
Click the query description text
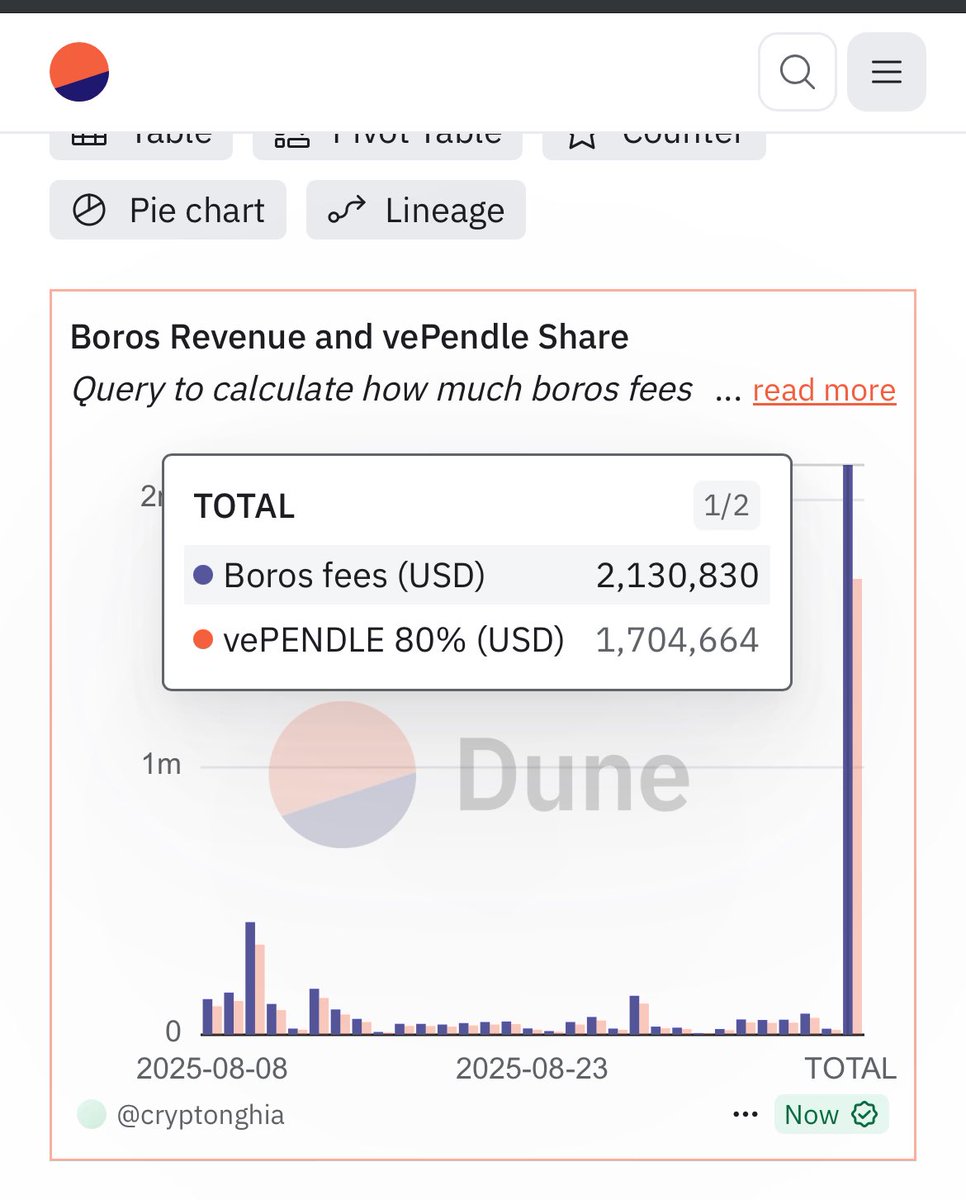[381, 389]
